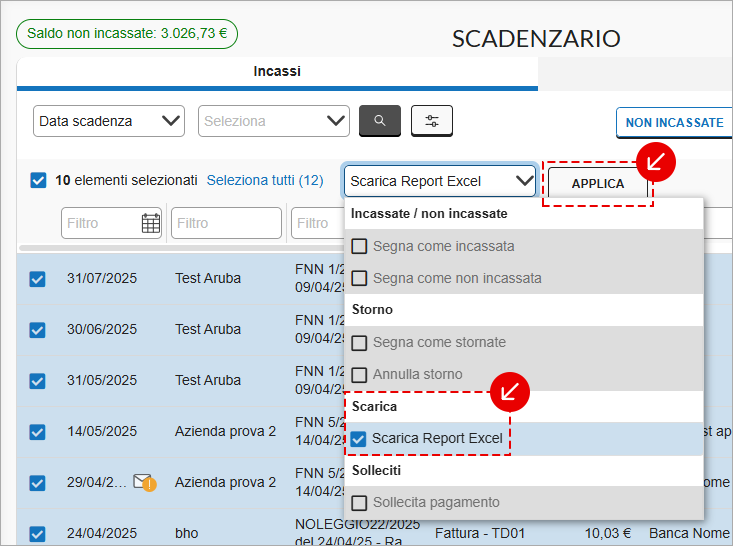
Task: Click the Seleziona tutti (12) link
Action: pos(265,180)
